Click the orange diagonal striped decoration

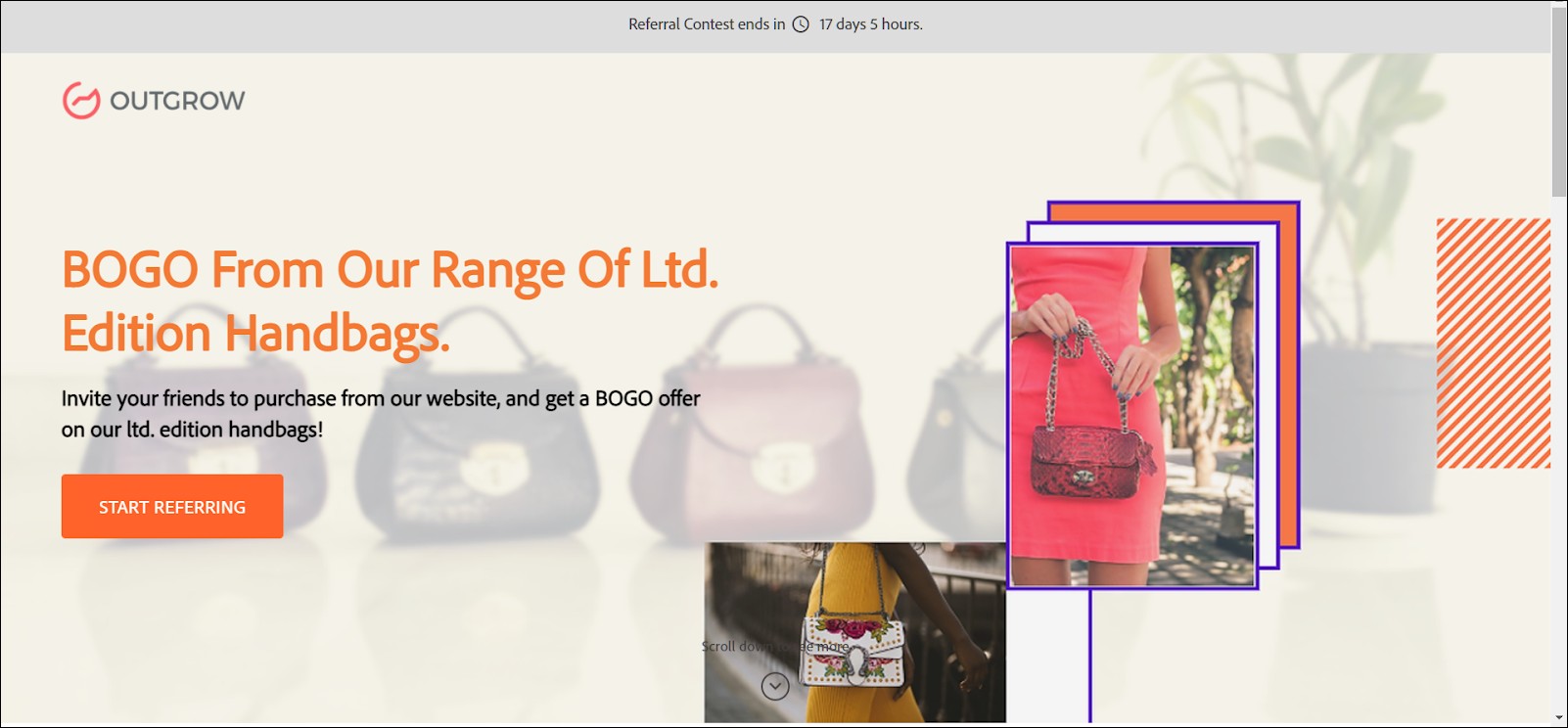click(x=1493, y=342)
